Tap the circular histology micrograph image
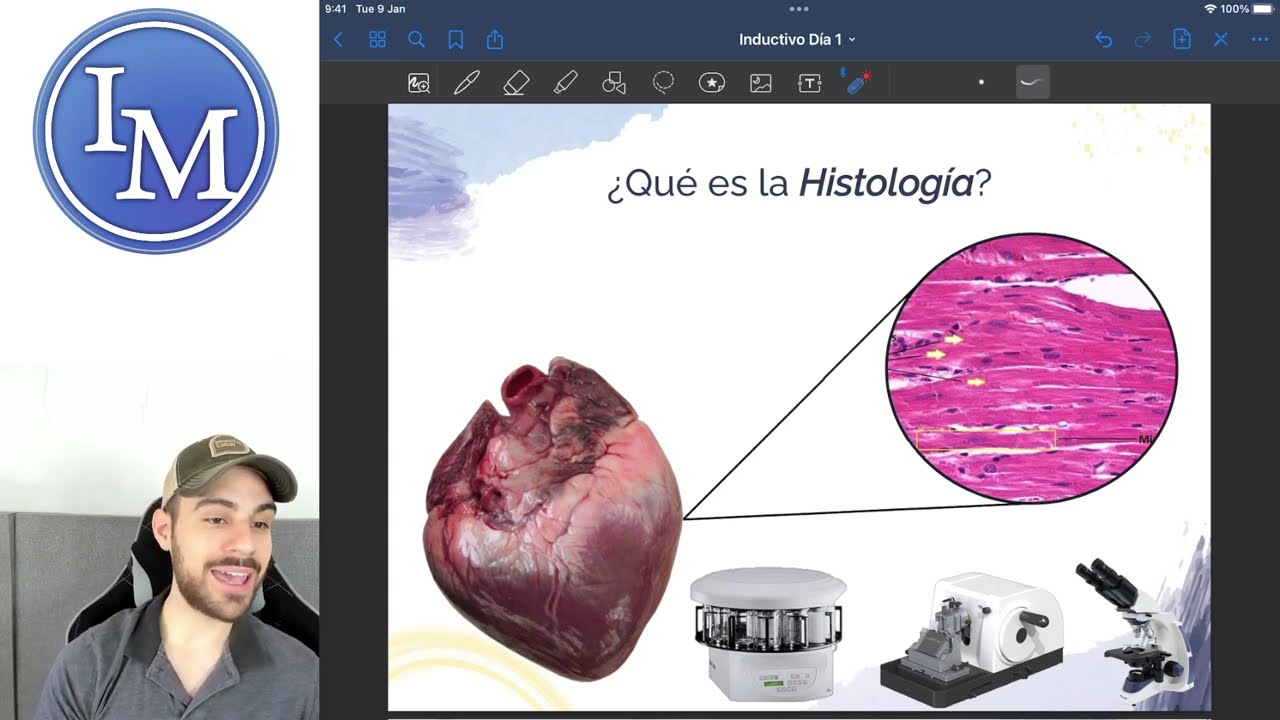1280x720 pixels. [x=1032, y=367]
